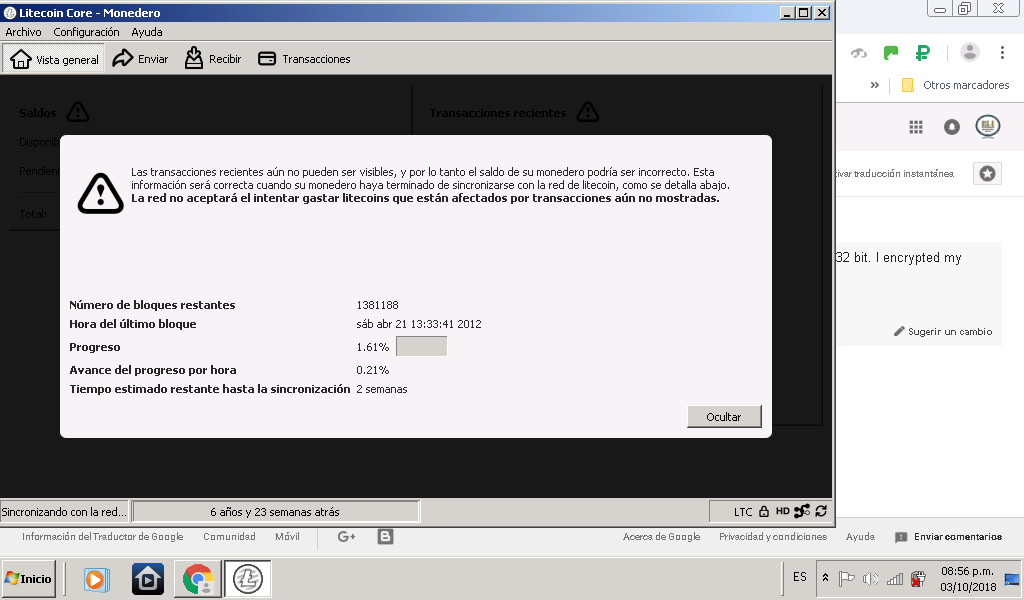The width and height of the screenshot is (1024, 600).
Task: Open the Configuración menu
Action: click(x=86, y=32)
